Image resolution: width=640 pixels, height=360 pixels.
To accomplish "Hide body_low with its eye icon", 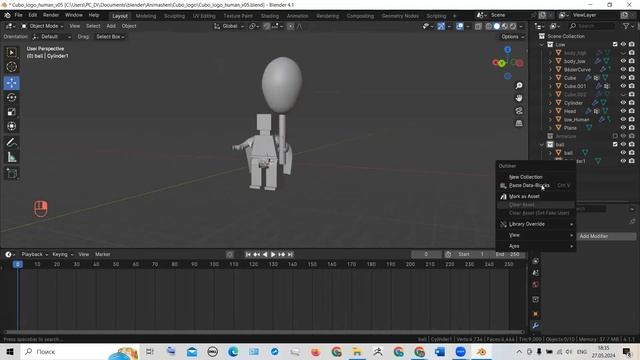I will 623,61.
